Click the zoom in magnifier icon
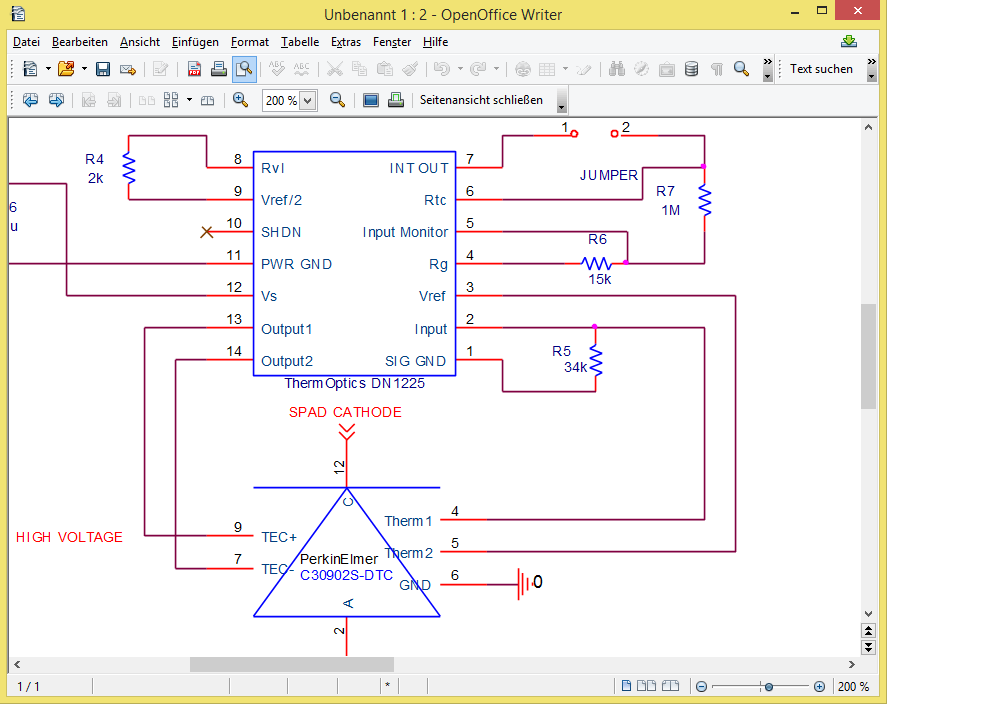 240,100
